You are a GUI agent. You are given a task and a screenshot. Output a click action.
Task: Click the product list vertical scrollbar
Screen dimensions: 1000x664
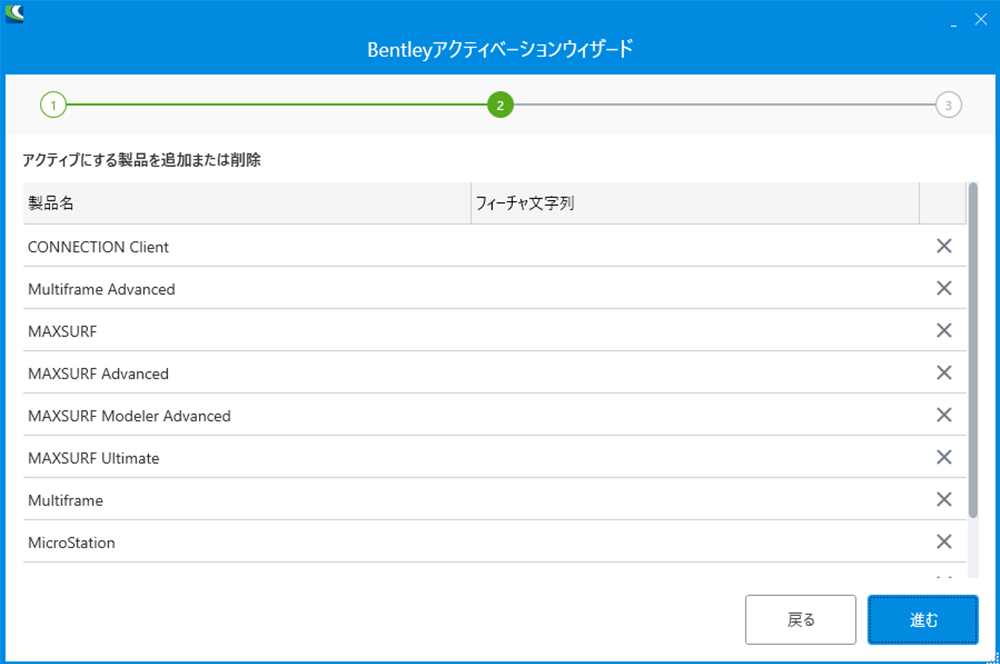[x=973, y=350]
